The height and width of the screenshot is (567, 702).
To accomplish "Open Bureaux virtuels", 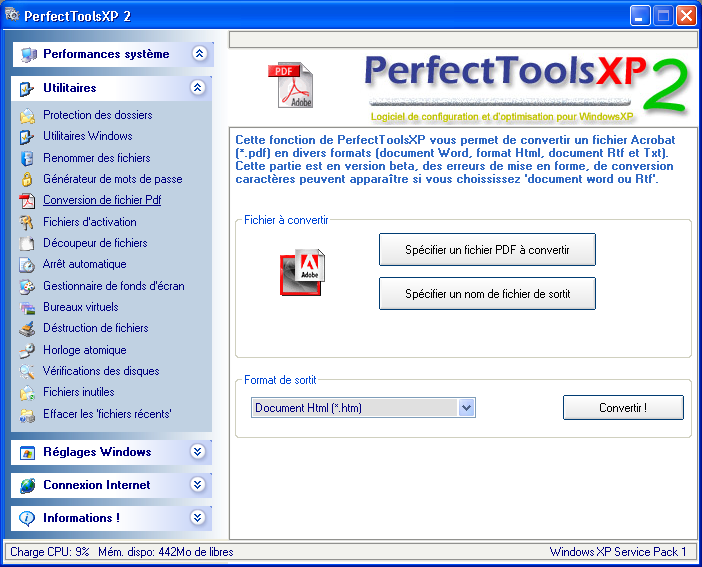I will [81, 307].
